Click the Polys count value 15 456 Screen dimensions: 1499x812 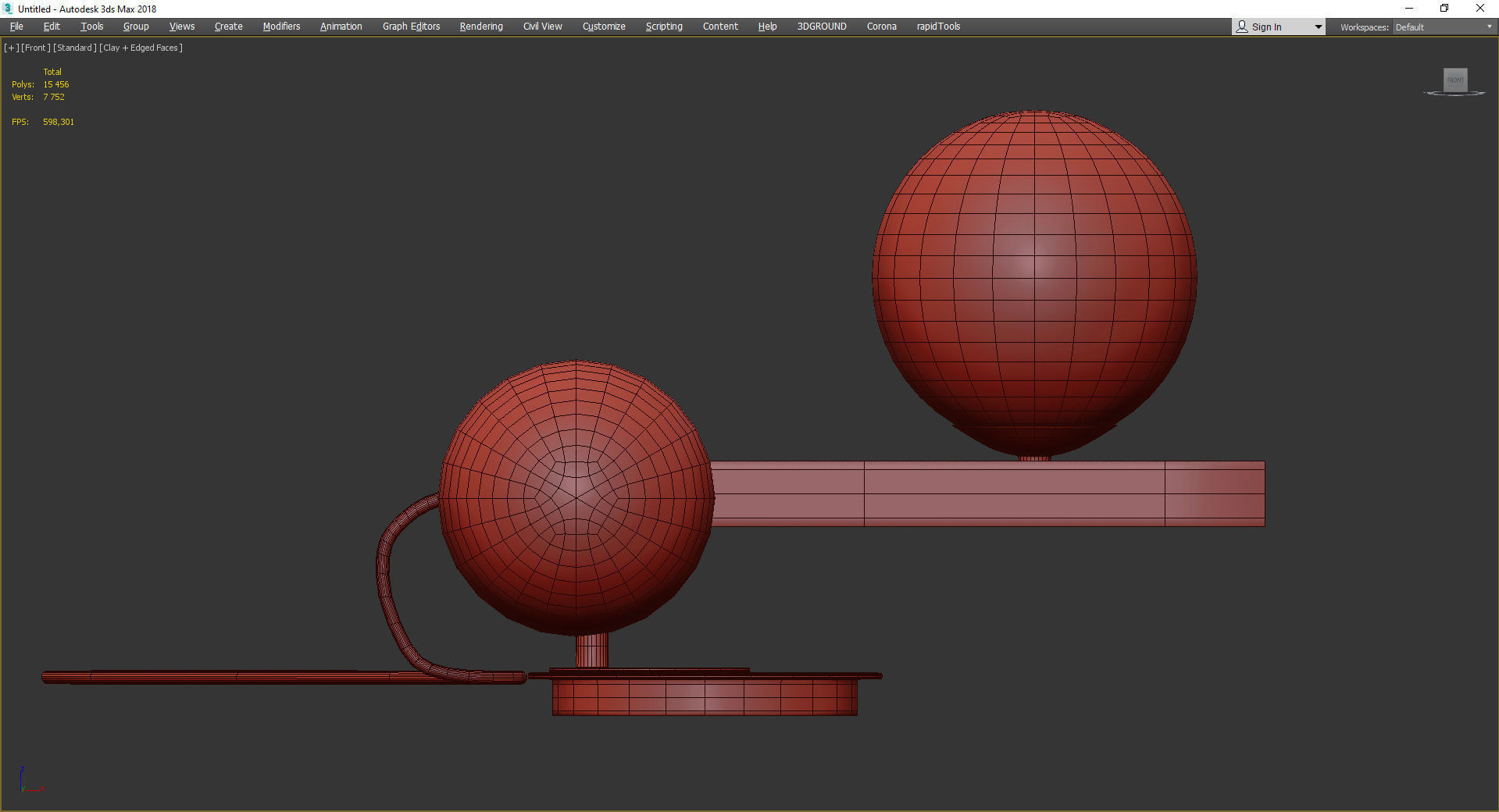tap(56, 84)
